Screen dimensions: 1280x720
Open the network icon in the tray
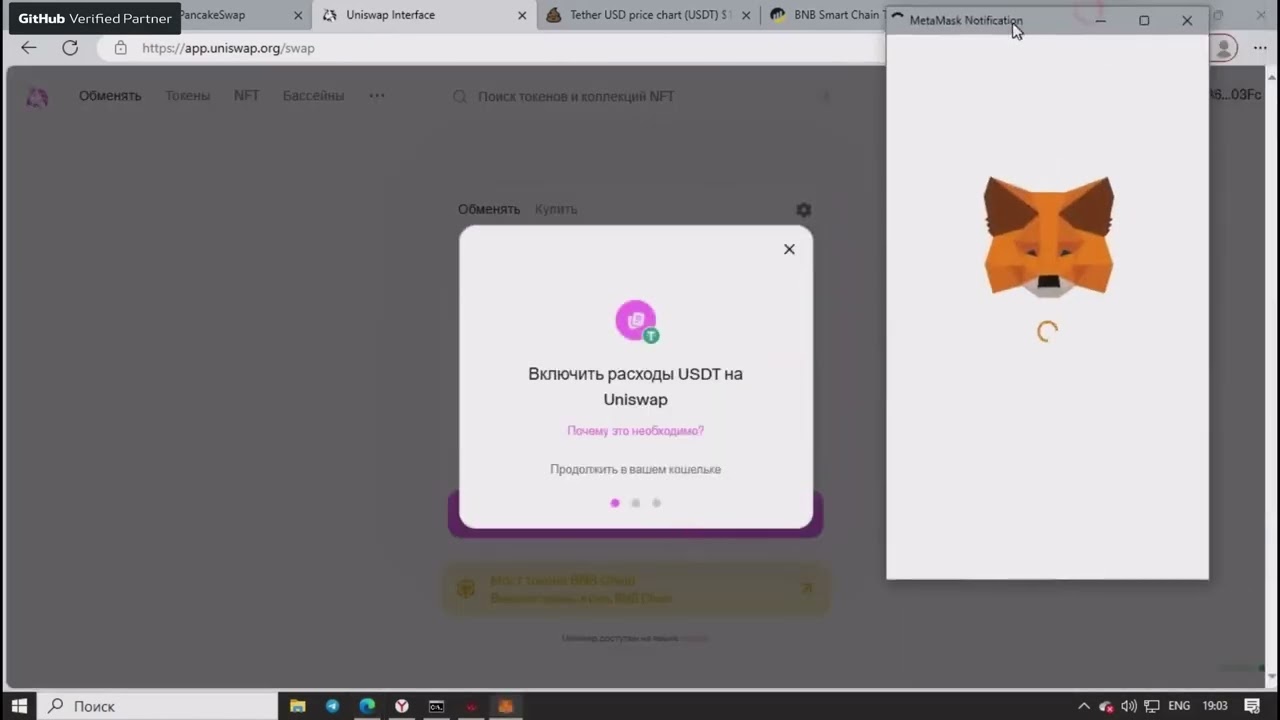tap(1152, 706)
